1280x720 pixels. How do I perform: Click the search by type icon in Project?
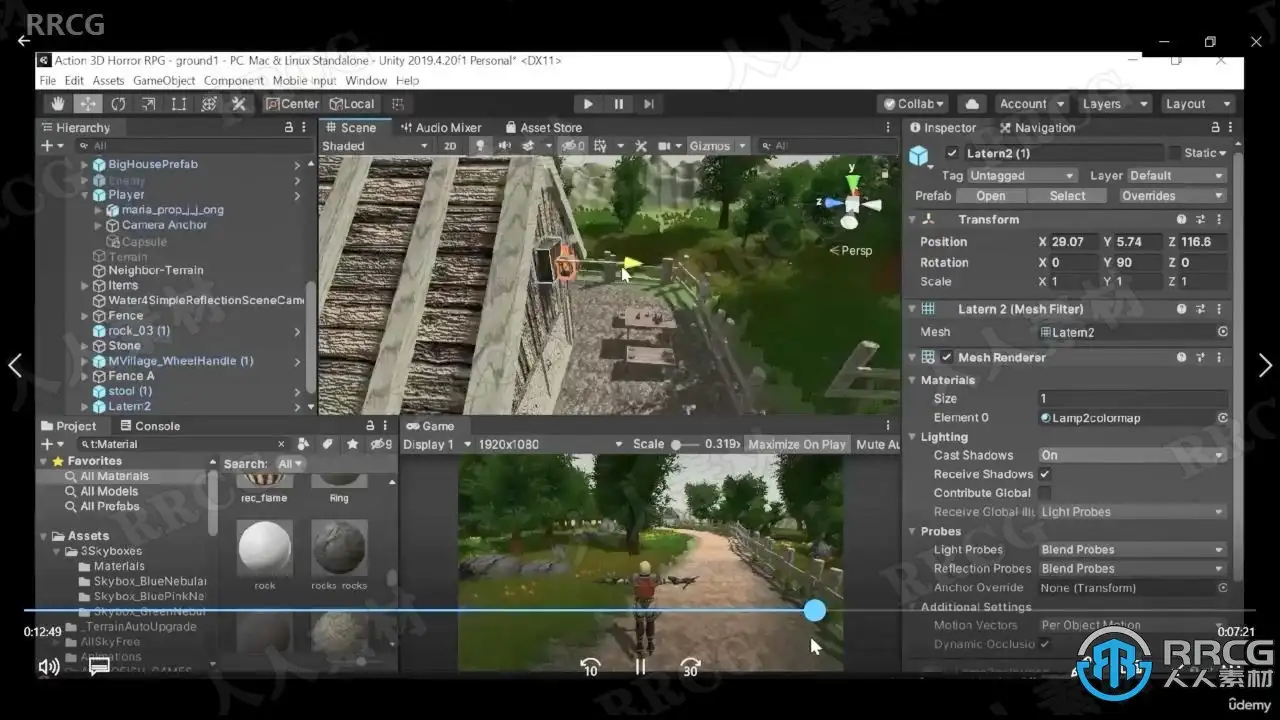click(304, 444)
